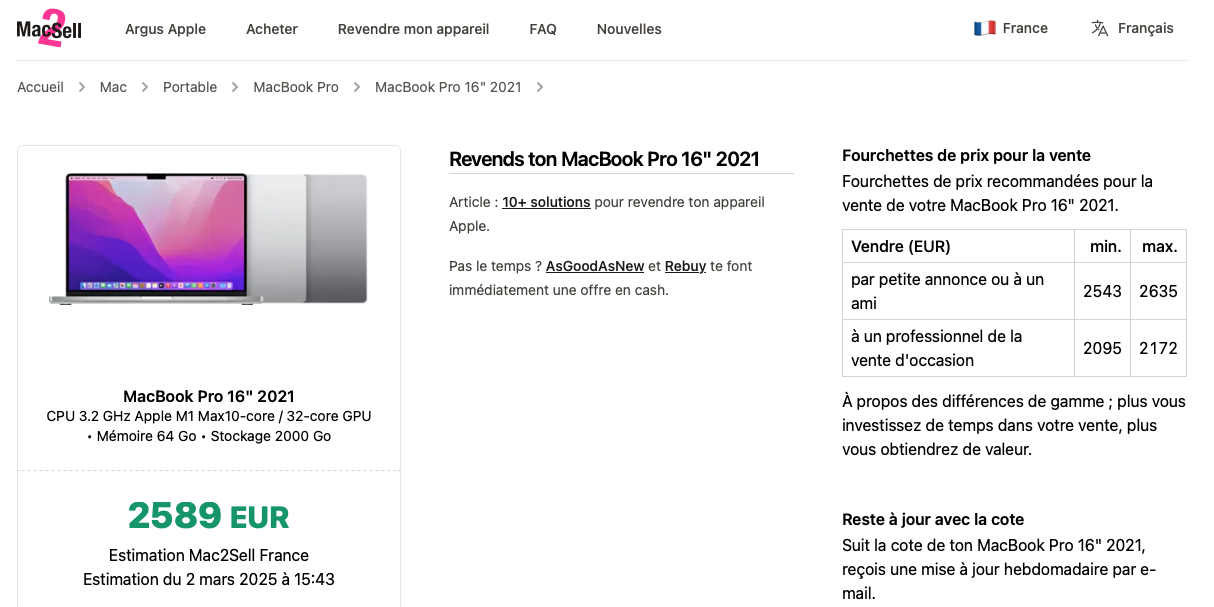Click the MacBook Pro product image
Screen dimensions: 1214x607
(x=208, y=239)
